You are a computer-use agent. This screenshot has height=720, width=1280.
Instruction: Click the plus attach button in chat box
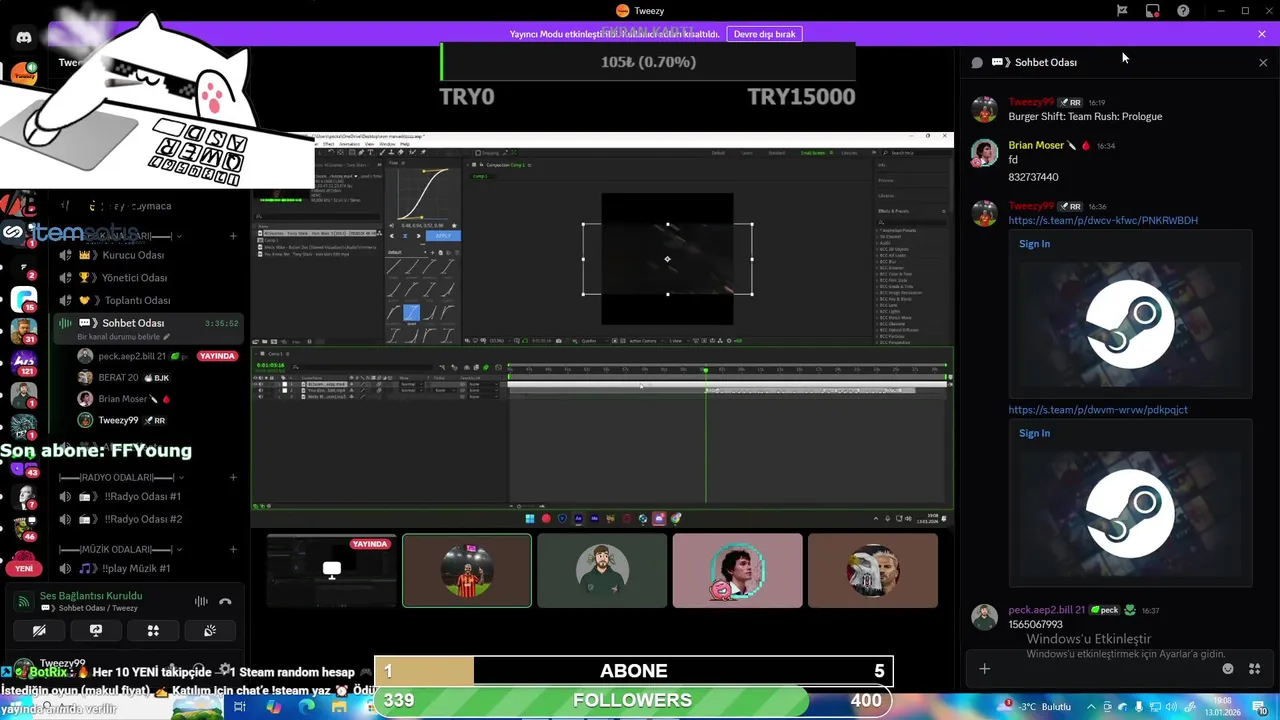coord(984,669)
